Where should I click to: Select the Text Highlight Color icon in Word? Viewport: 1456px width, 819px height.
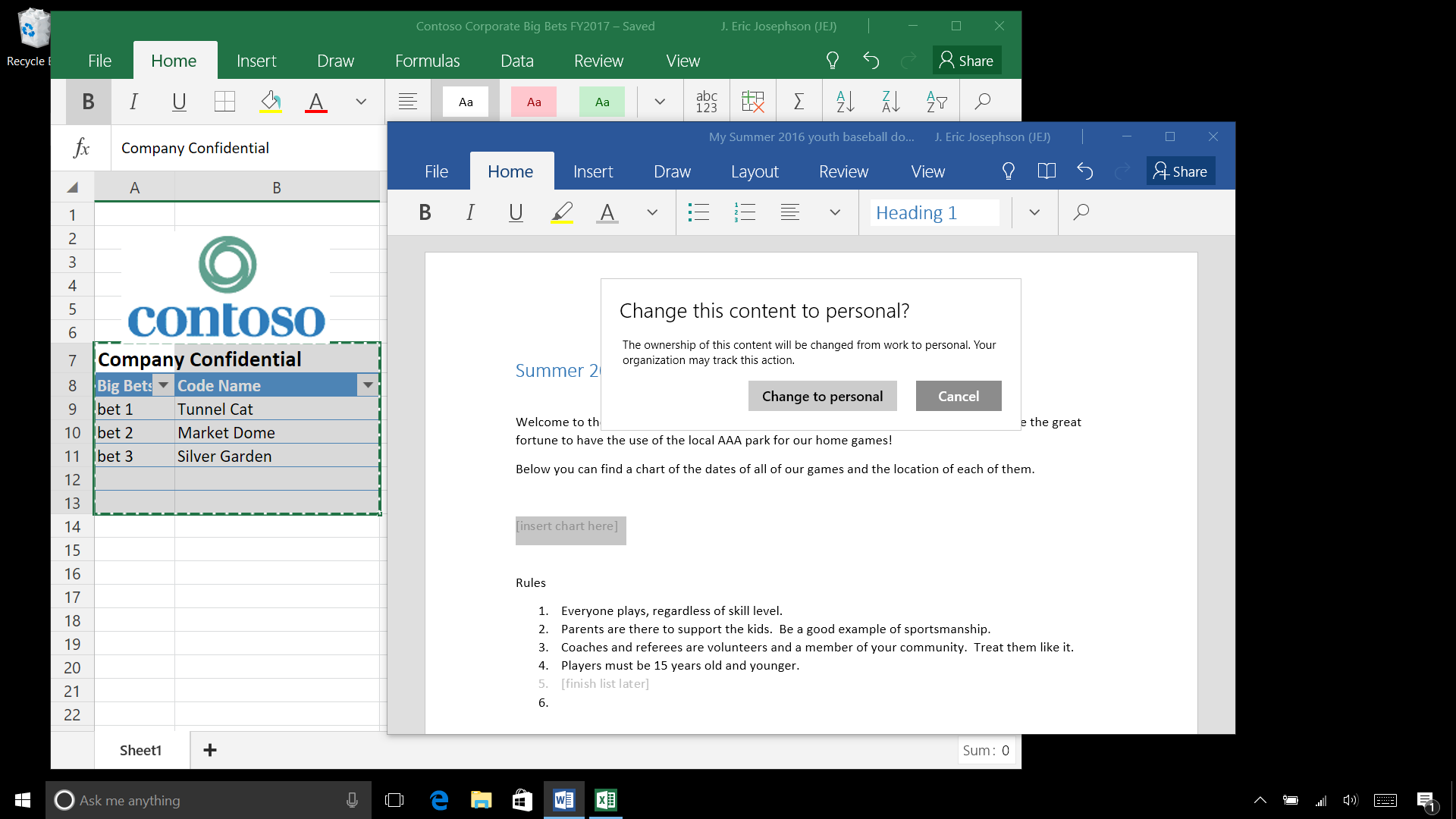pos(561,212)
